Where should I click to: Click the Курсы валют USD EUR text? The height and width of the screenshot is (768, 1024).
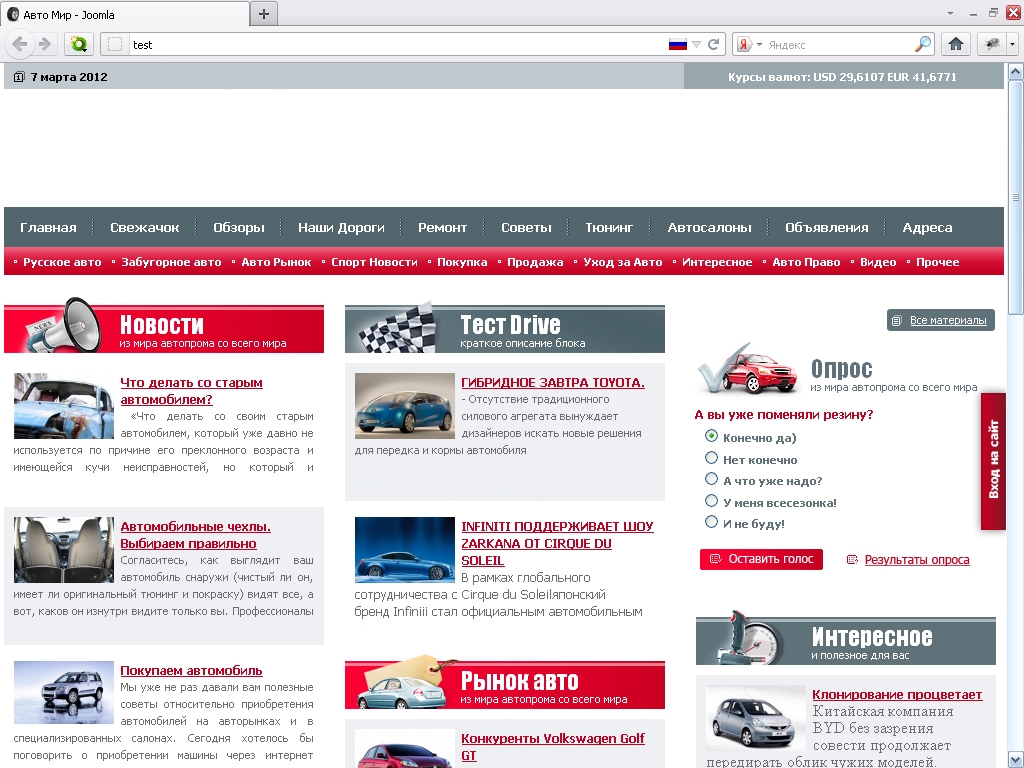(x=842, y=77)
